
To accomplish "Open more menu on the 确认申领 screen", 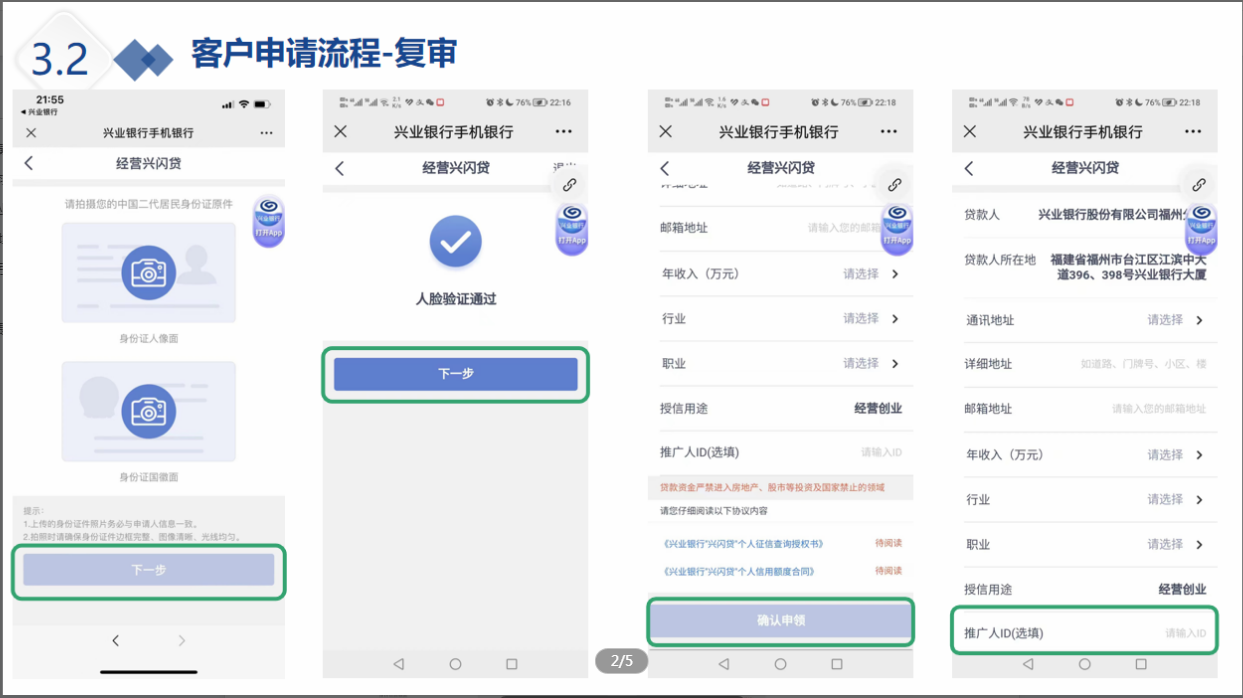I will [889, 132].
